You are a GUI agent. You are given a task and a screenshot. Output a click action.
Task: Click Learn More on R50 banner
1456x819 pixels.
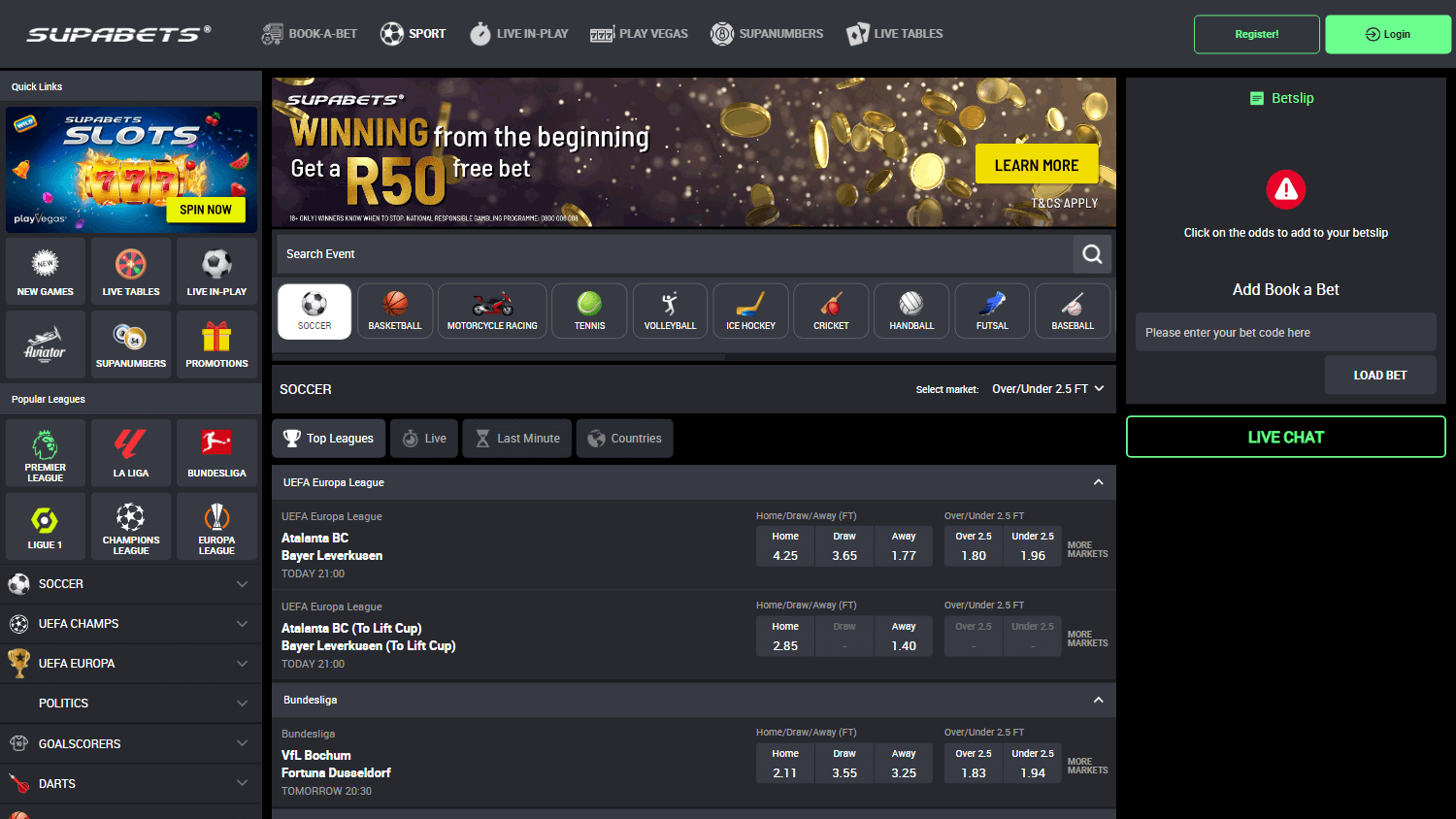click(x=1037, y=165)
